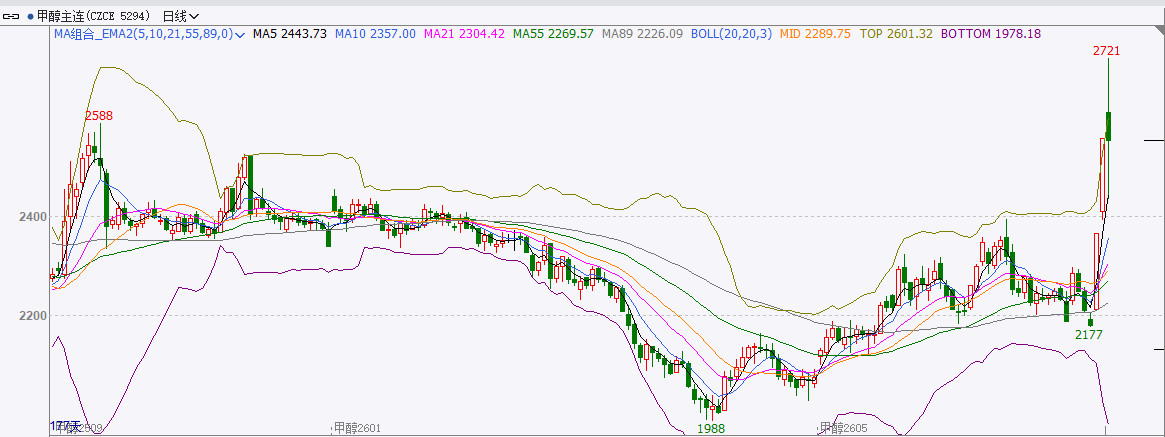The height and width of the screenshot is (437, 1165).
Task: Click the MA55 2269.57 legend label
Action: [553, 34]
